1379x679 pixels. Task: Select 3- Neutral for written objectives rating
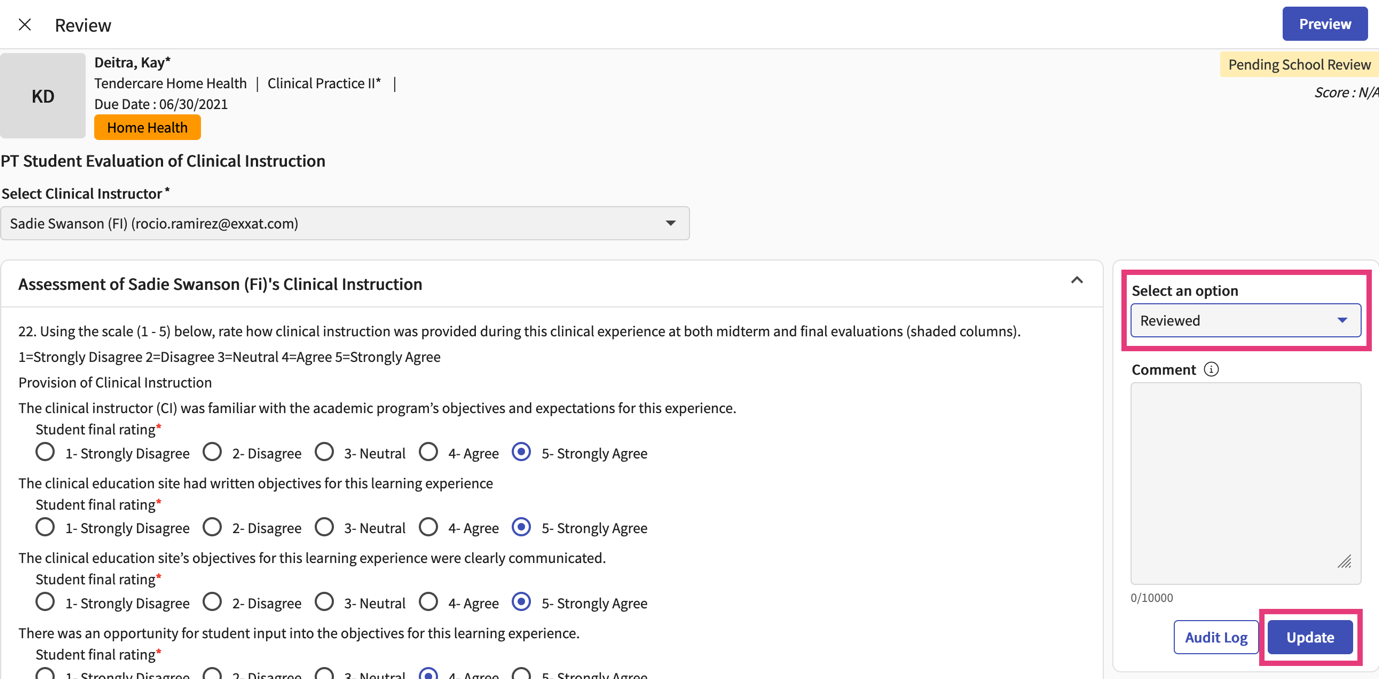(x=324, y=527)
